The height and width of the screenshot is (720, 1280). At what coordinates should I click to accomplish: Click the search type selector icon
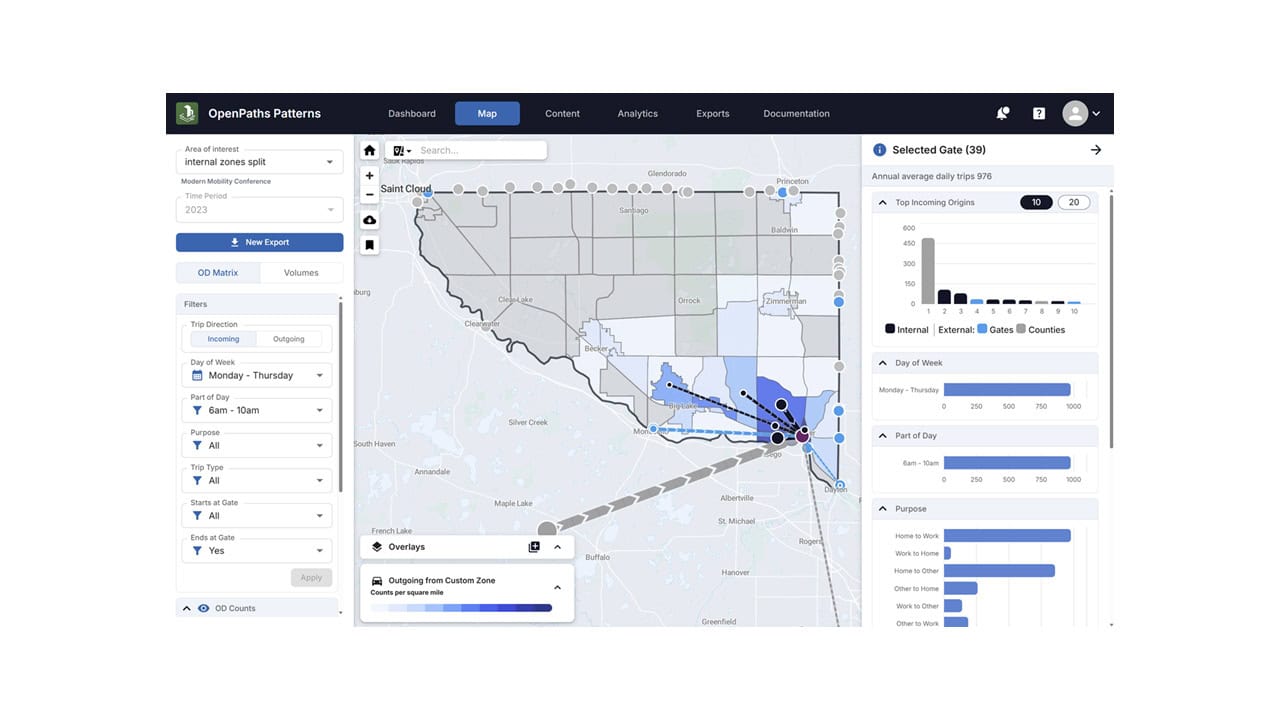[x=402, y=150]
